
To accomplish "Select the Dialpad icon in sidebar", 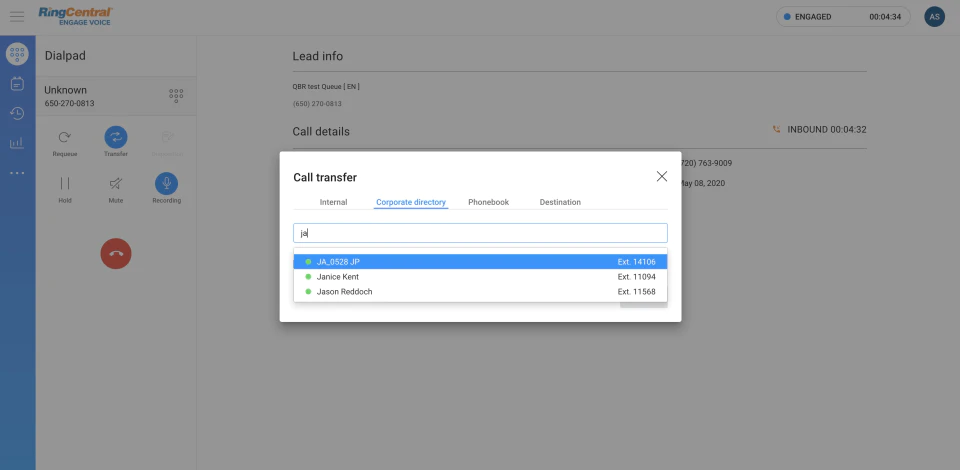I will tap(17, 54).
